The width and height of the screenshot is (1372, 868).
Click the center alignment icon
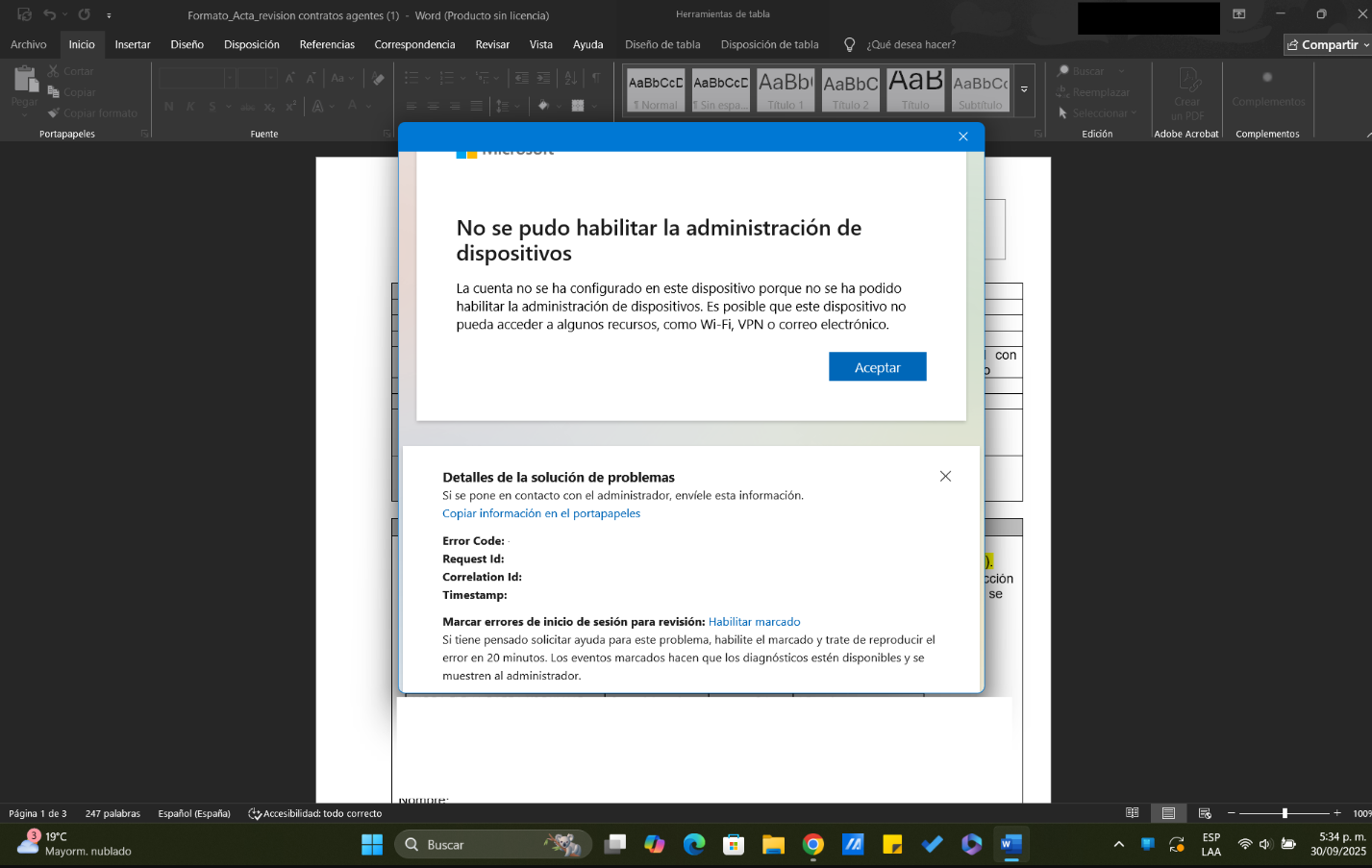click(x=433, y=106)
